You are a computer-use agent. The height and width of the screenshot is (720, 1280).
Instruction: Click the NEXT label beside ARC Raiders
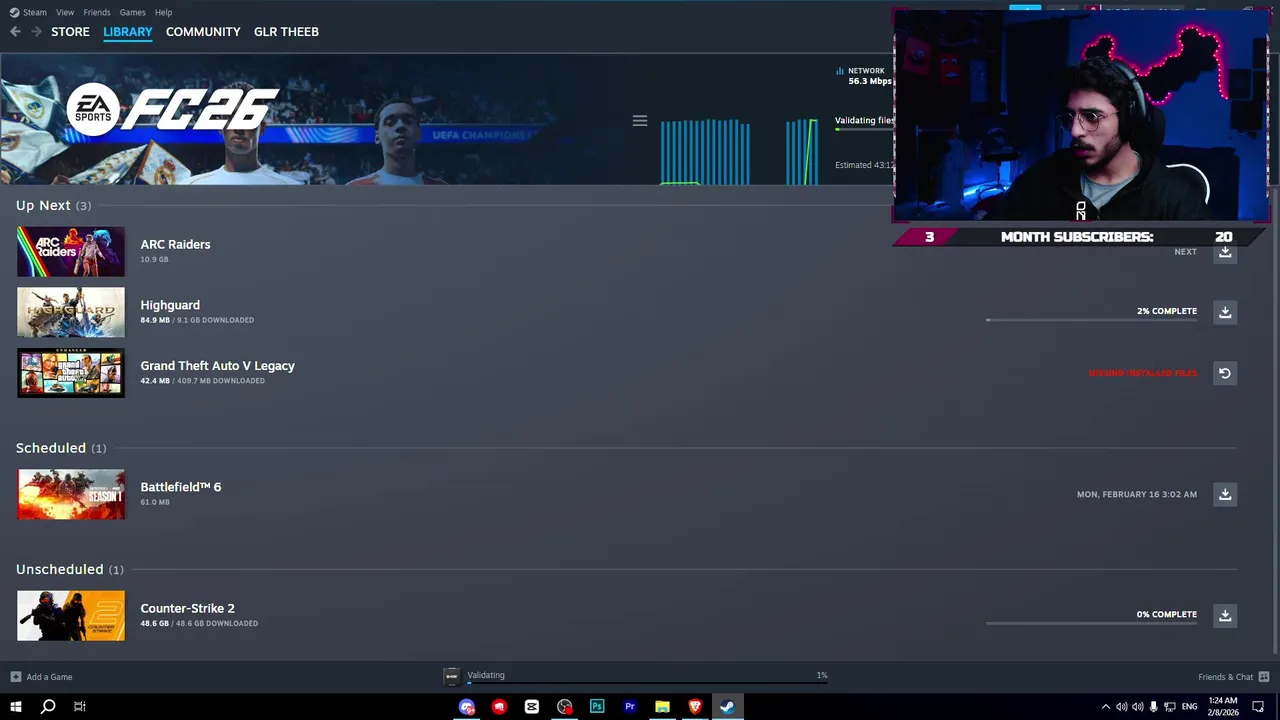point(1185,252)
